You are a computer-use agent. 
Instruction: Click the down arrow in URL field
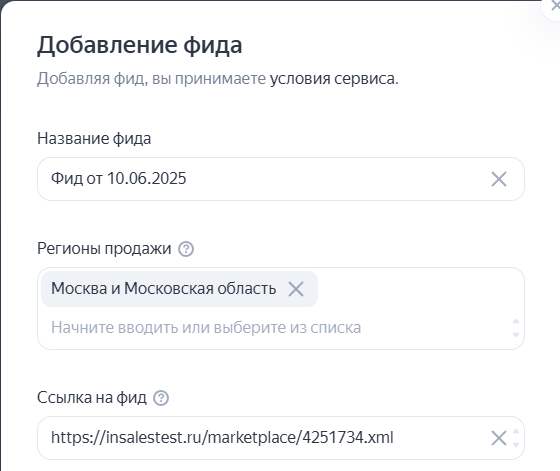[516, 445]
